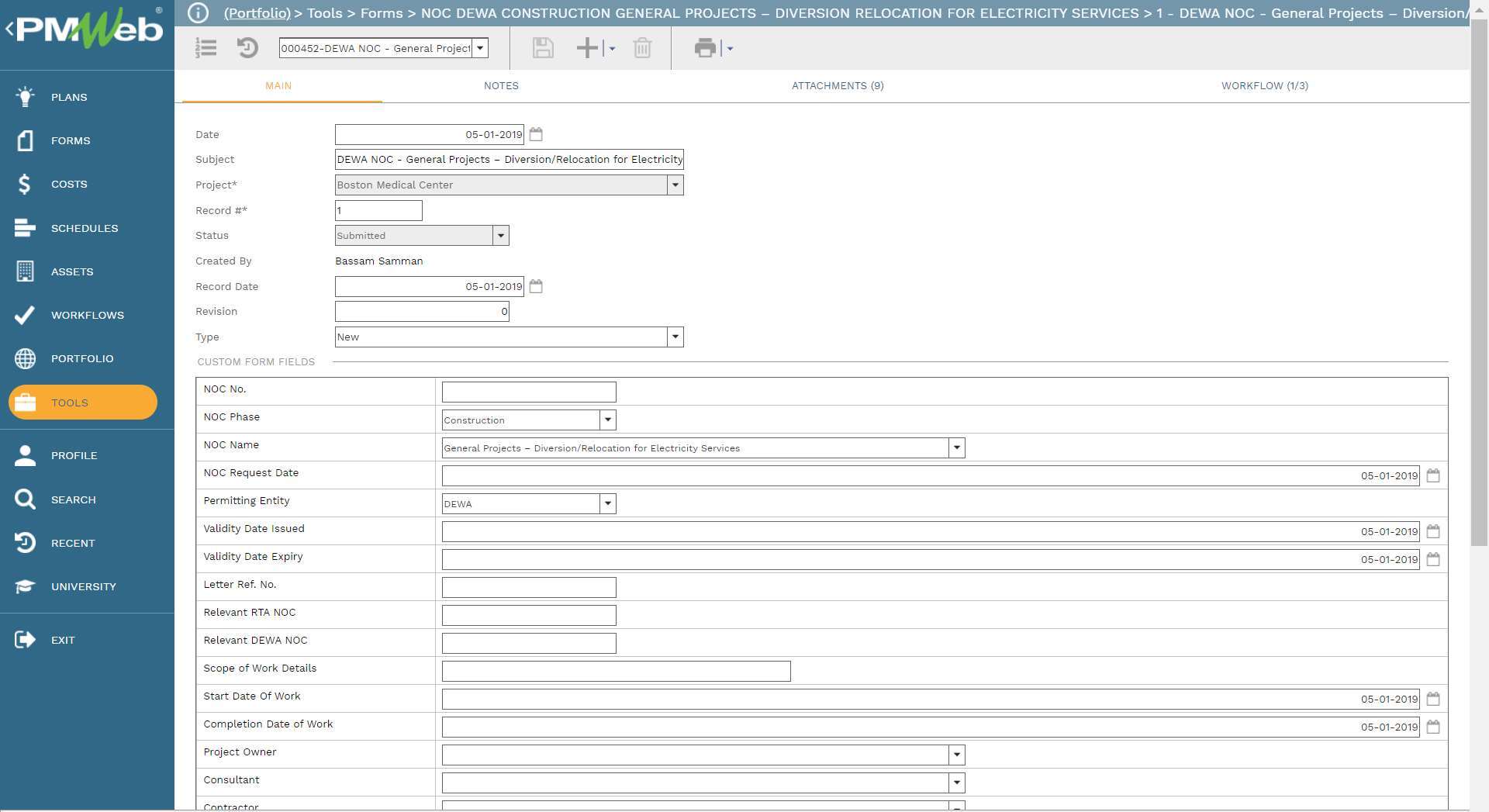This screenshot has height=812, width=1489.
Task: Open the Schedules bars icon
Action: tap(25, 228)
